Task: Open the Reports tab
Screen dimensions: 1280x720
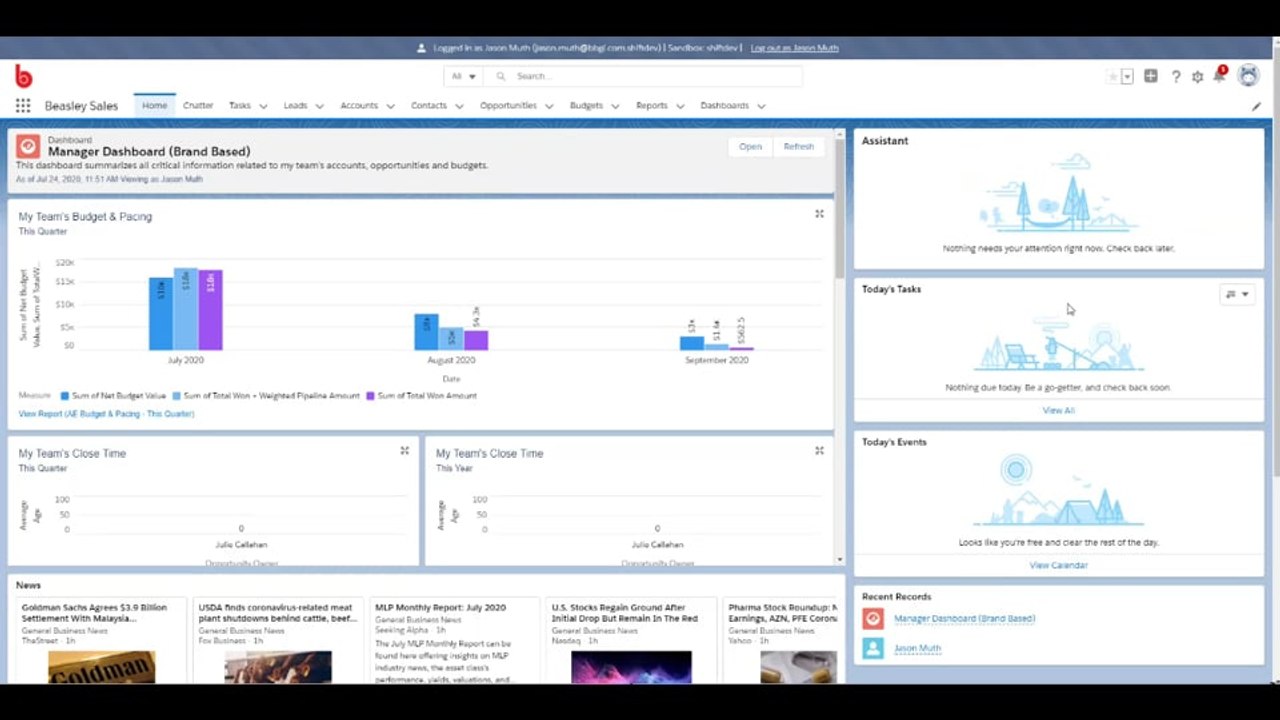Action: [x=651, y=106]
